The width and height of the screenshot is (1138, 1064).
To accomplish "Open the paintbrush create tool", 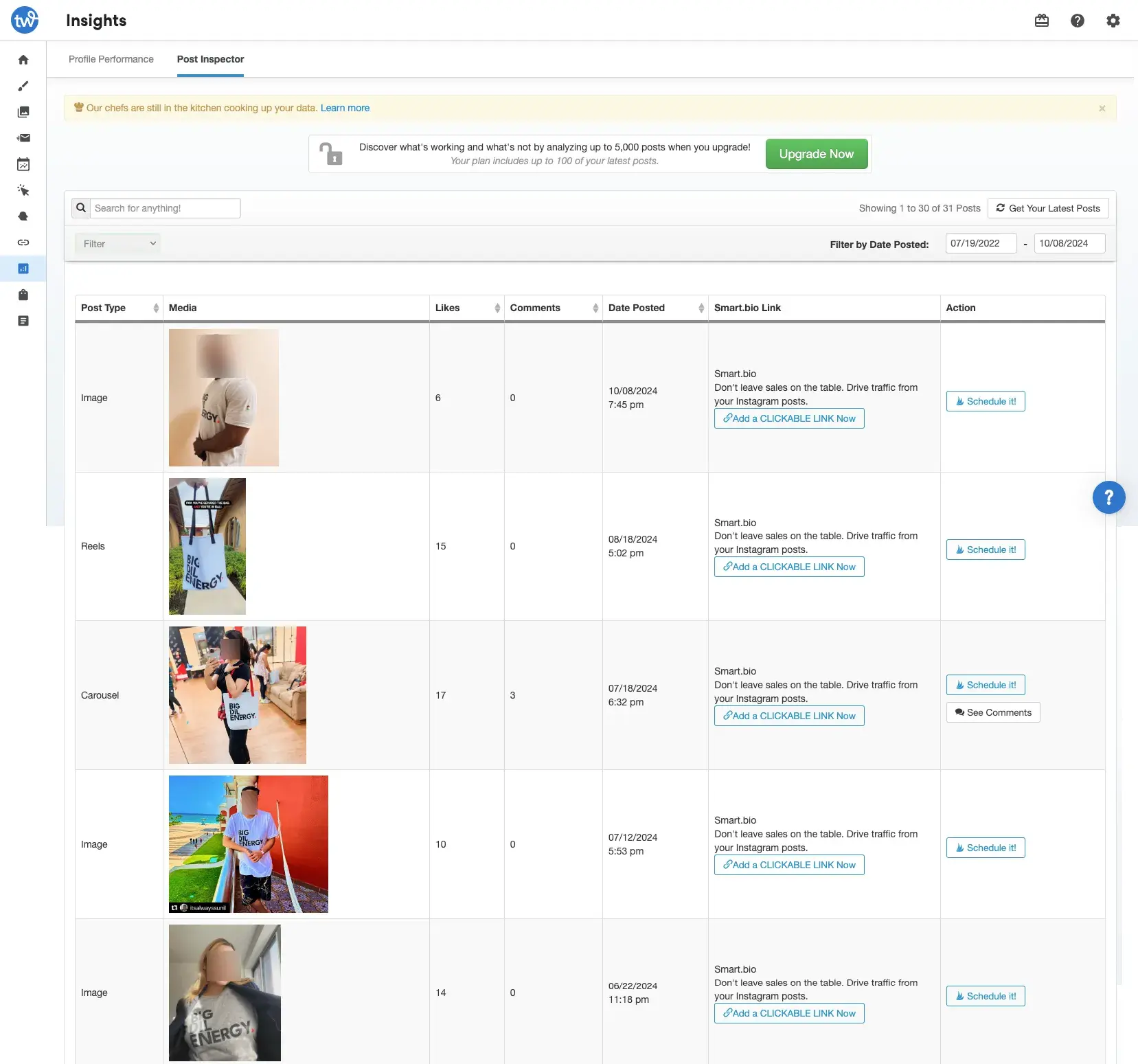I will (23, 86).
